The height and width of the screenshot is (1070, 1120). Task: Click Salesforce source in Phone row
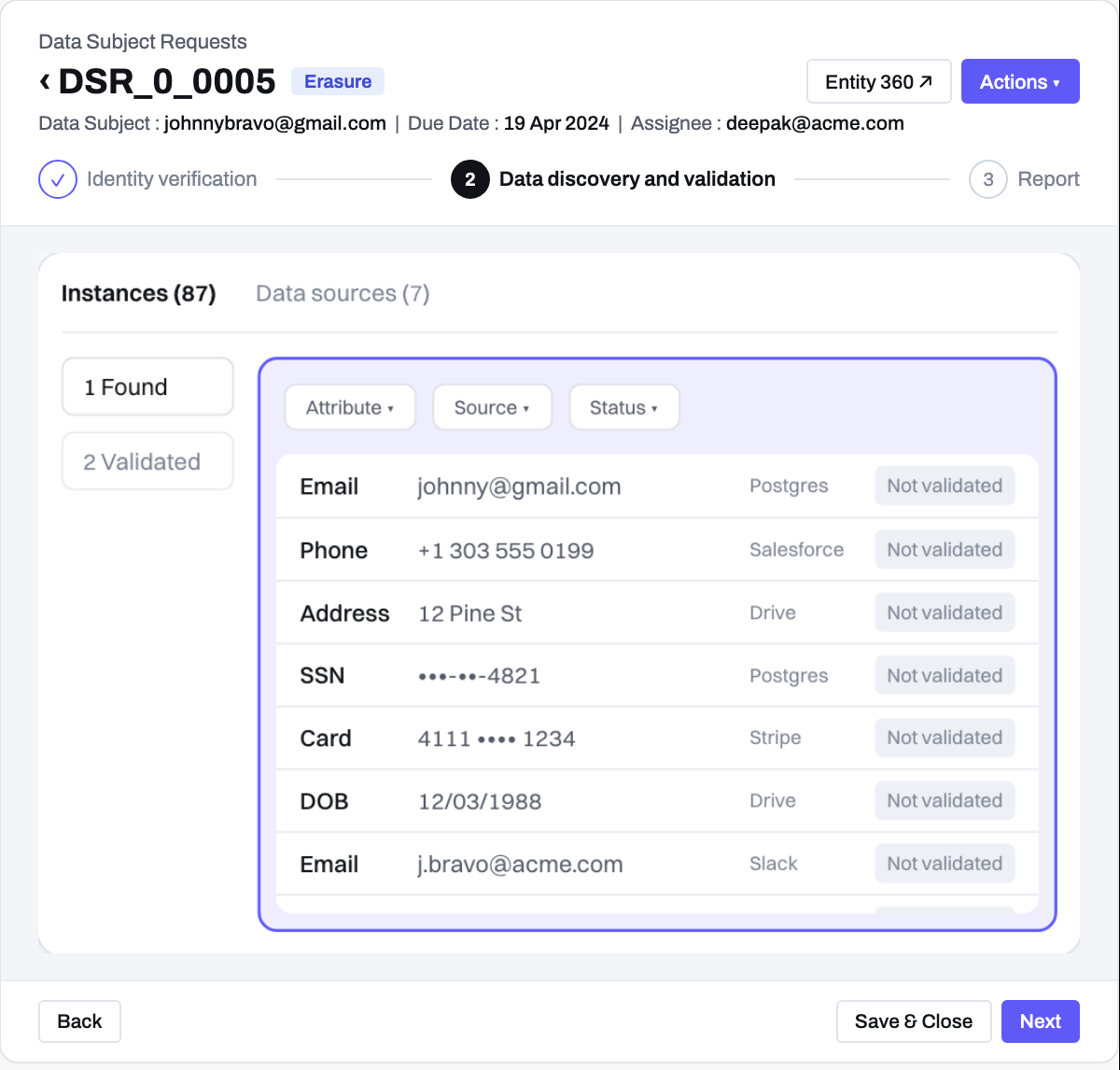[796, 550]
